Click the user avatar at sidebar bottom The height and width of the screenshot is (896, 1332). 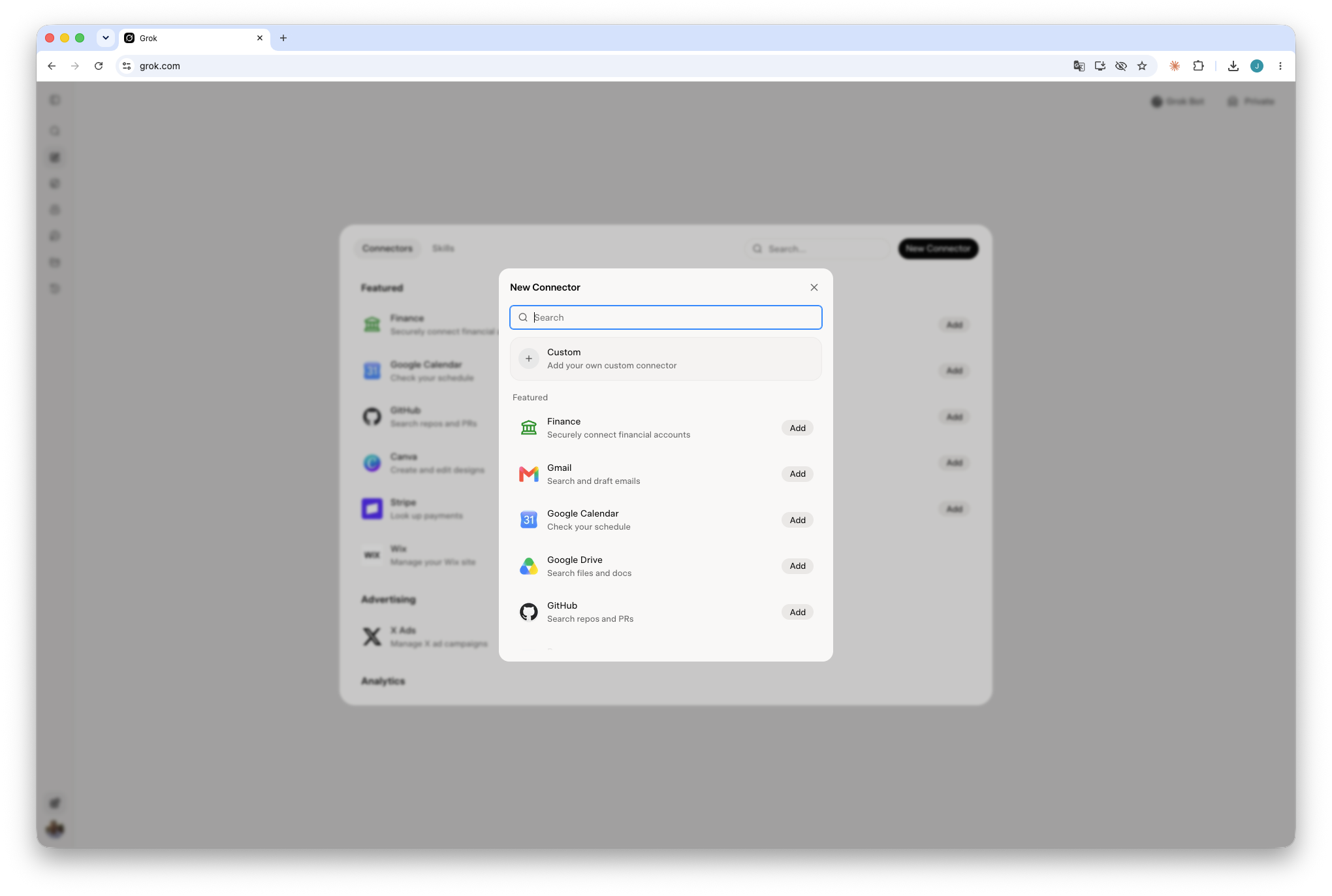pos(55,829)
